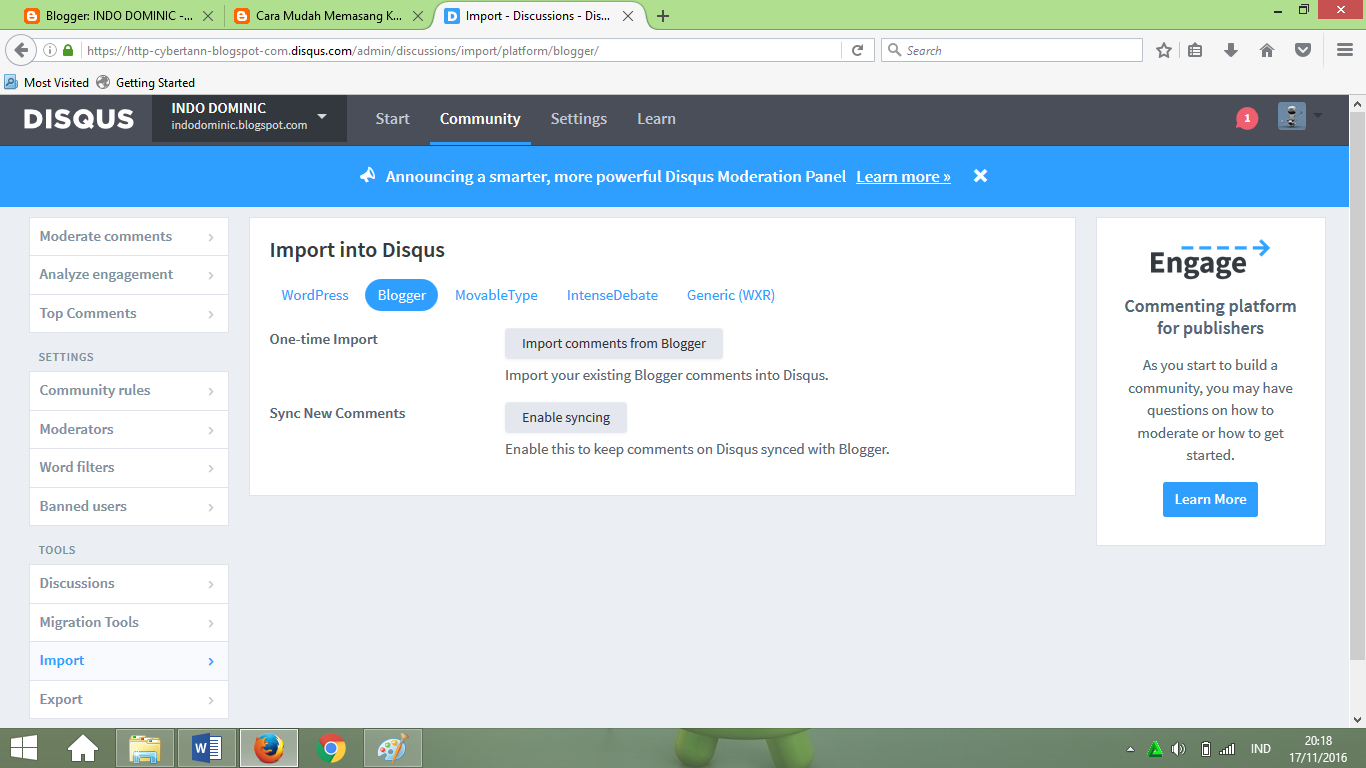Open Top Comments sidebar item
1366x768 pixels.
pyautogui.click(x=128, y=314)
